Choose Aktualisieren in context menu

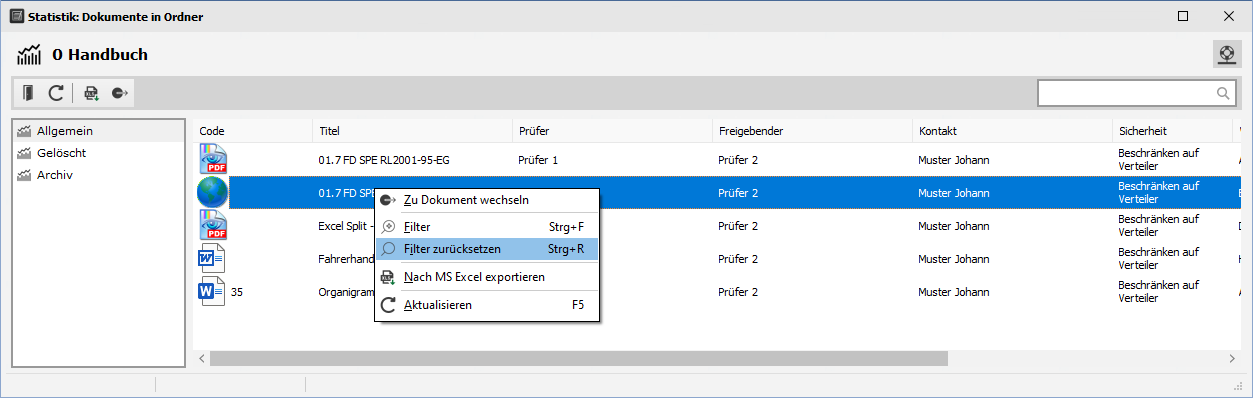click(487, 304)
